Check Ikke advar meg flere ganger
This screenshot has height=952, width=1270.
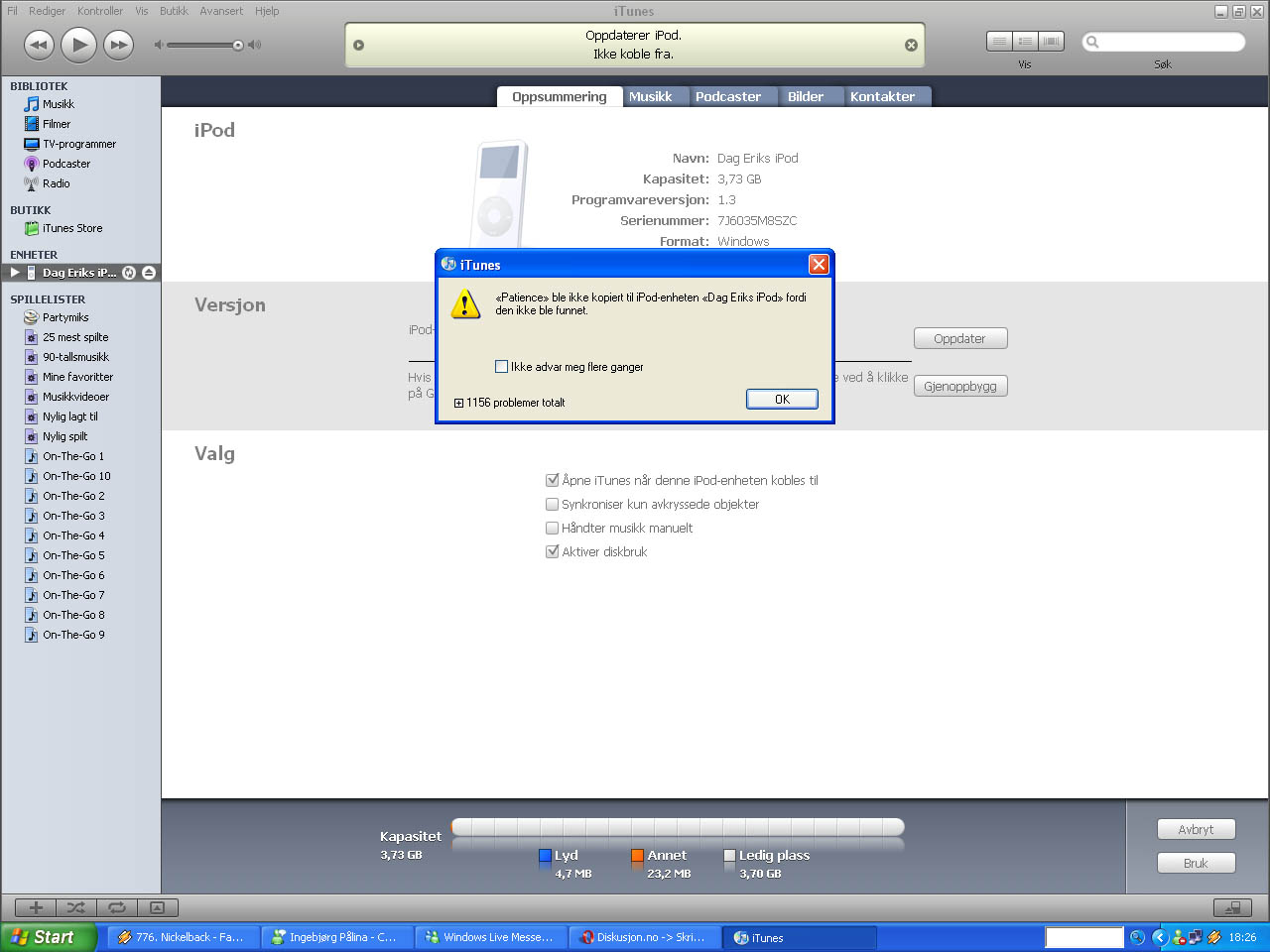[501, 367]
